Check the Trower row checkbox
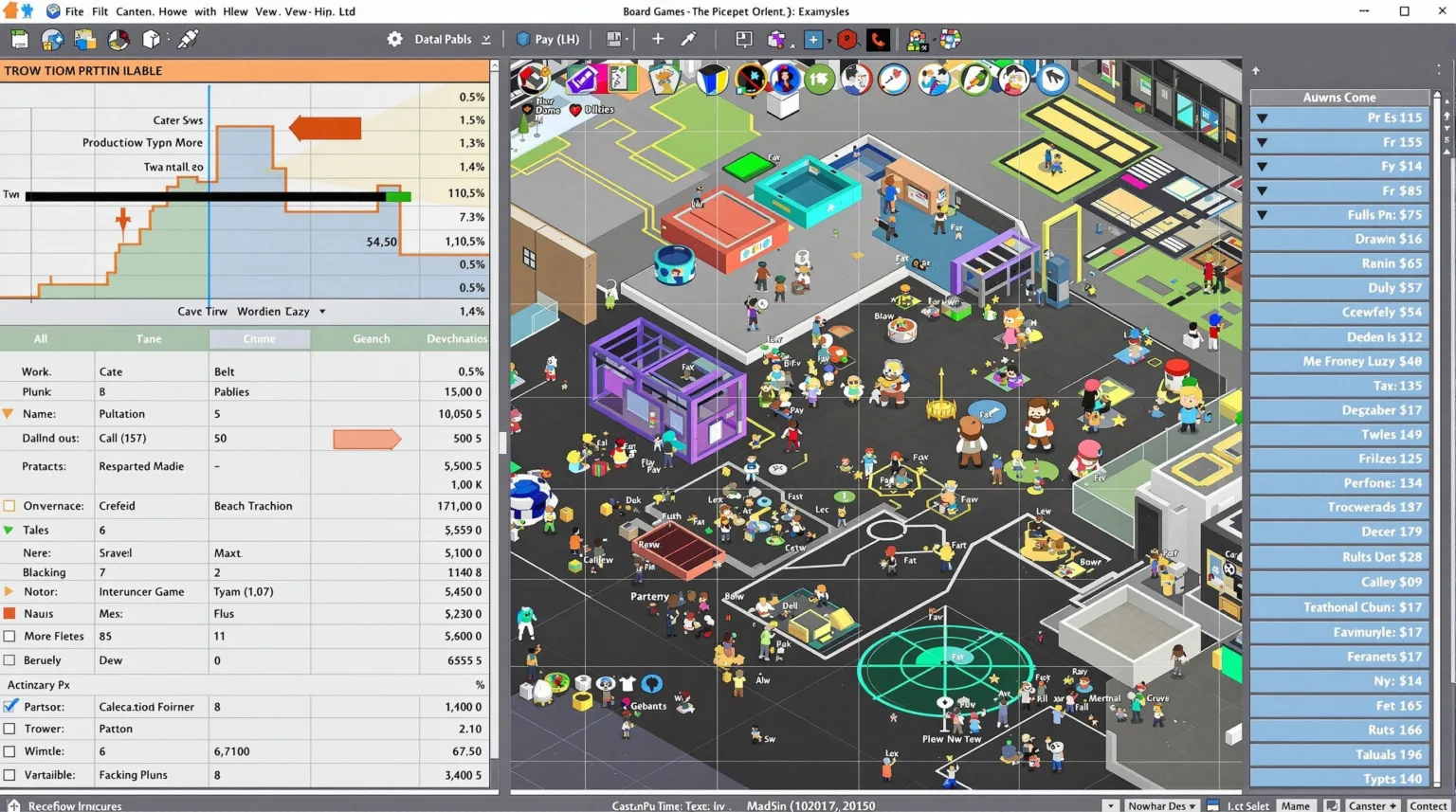 (10, 729)
